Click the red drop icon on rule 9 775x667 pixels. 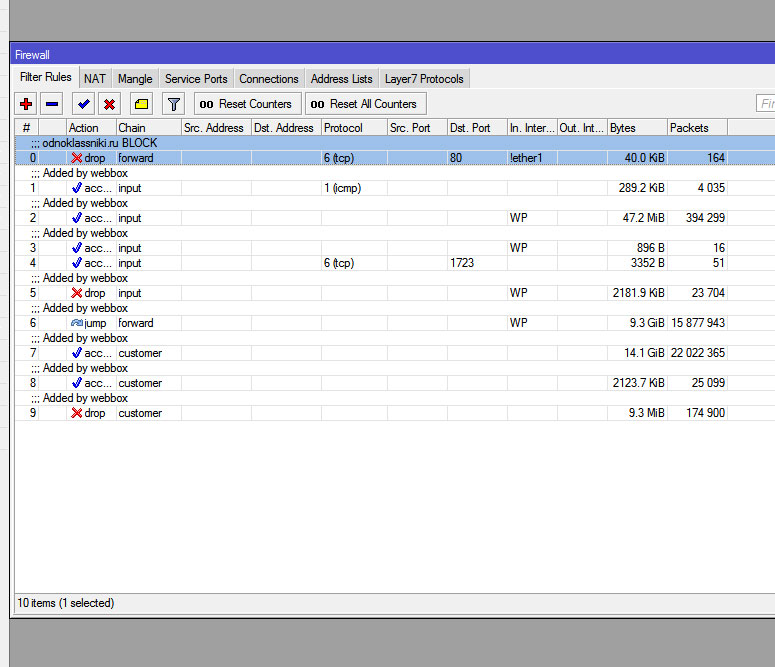(77, 413)
